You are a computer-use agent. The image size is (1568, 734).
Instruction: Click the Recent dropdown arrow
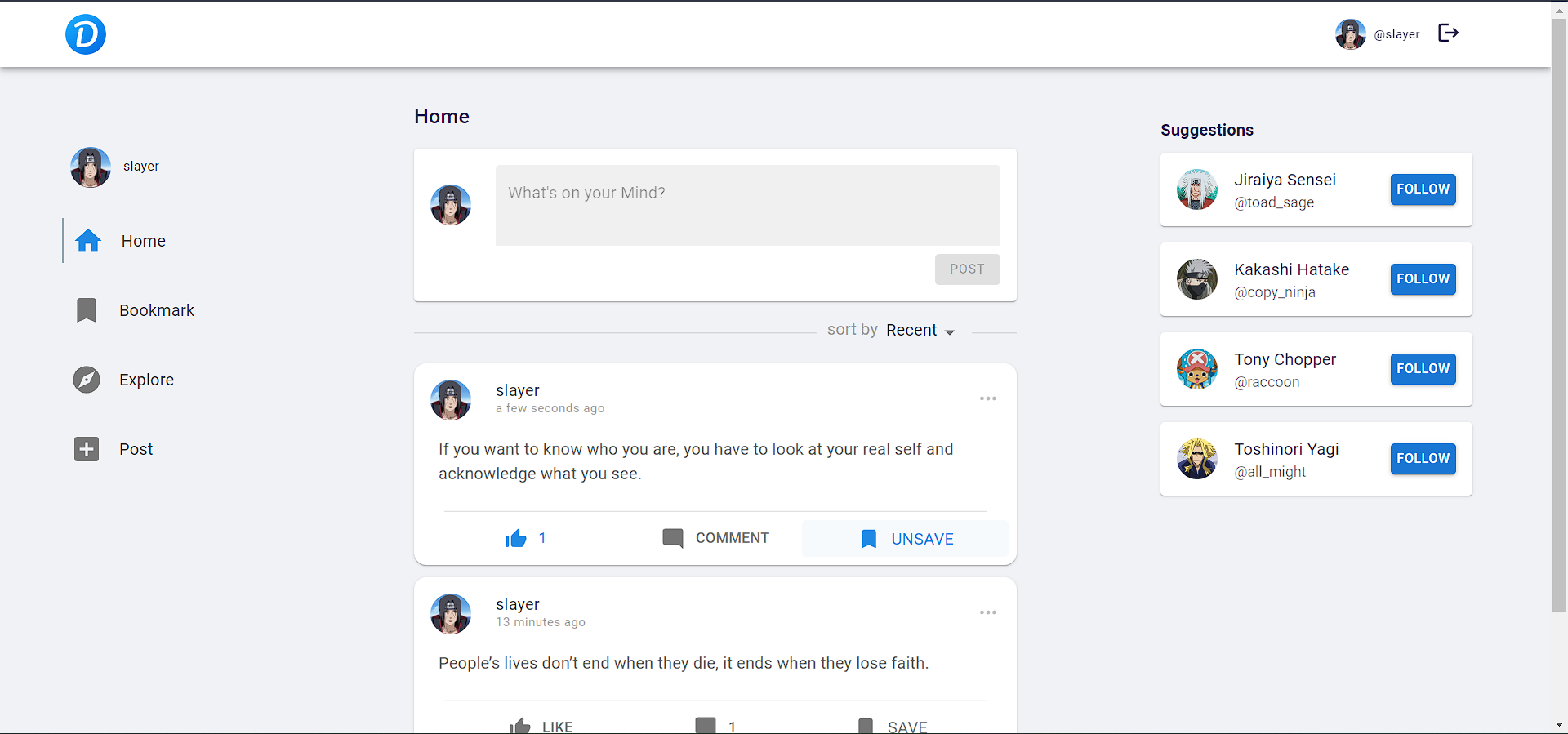pos(950,332)
